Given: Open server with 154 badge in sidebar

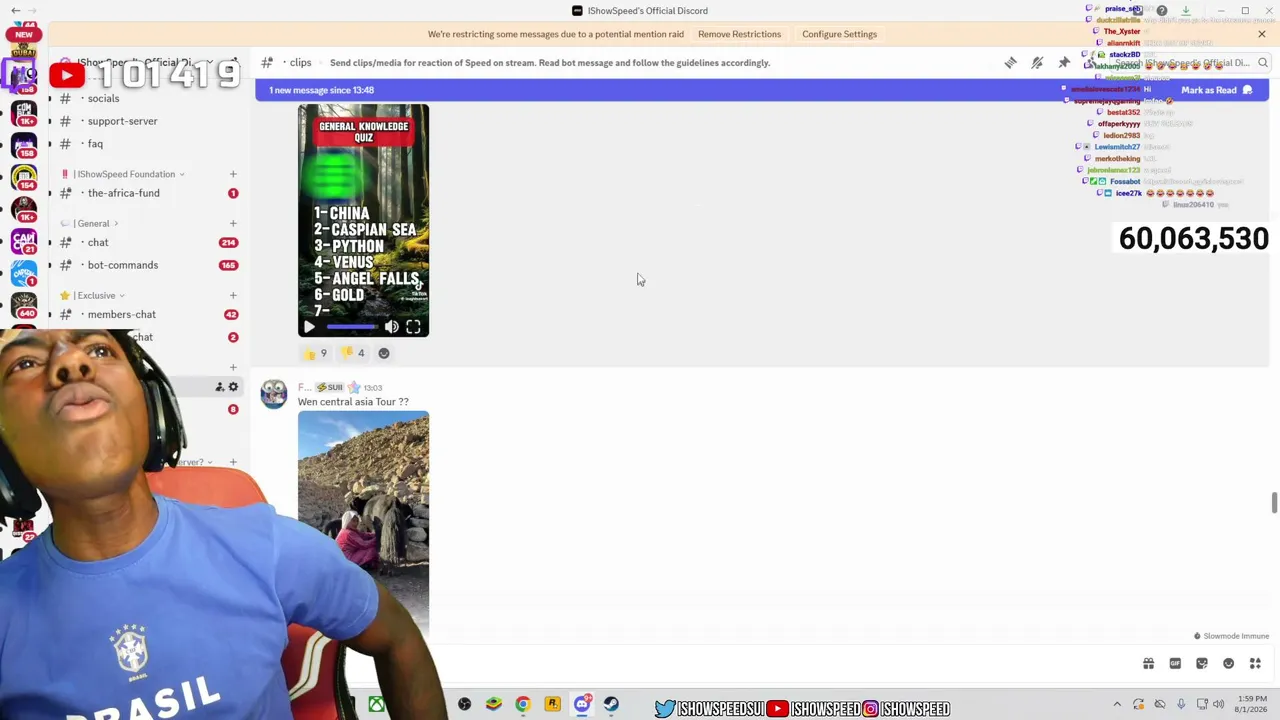Looking at the screenshot, I should 24,176.
